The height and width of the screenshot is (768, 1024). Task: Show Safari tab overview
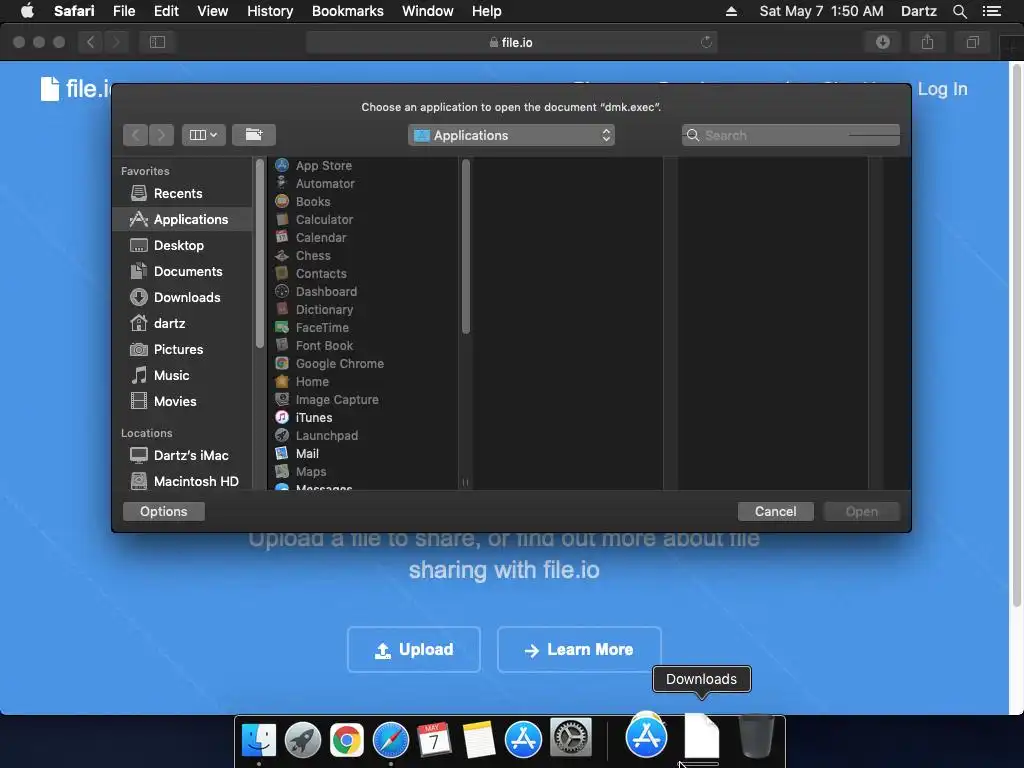(972, 42)
